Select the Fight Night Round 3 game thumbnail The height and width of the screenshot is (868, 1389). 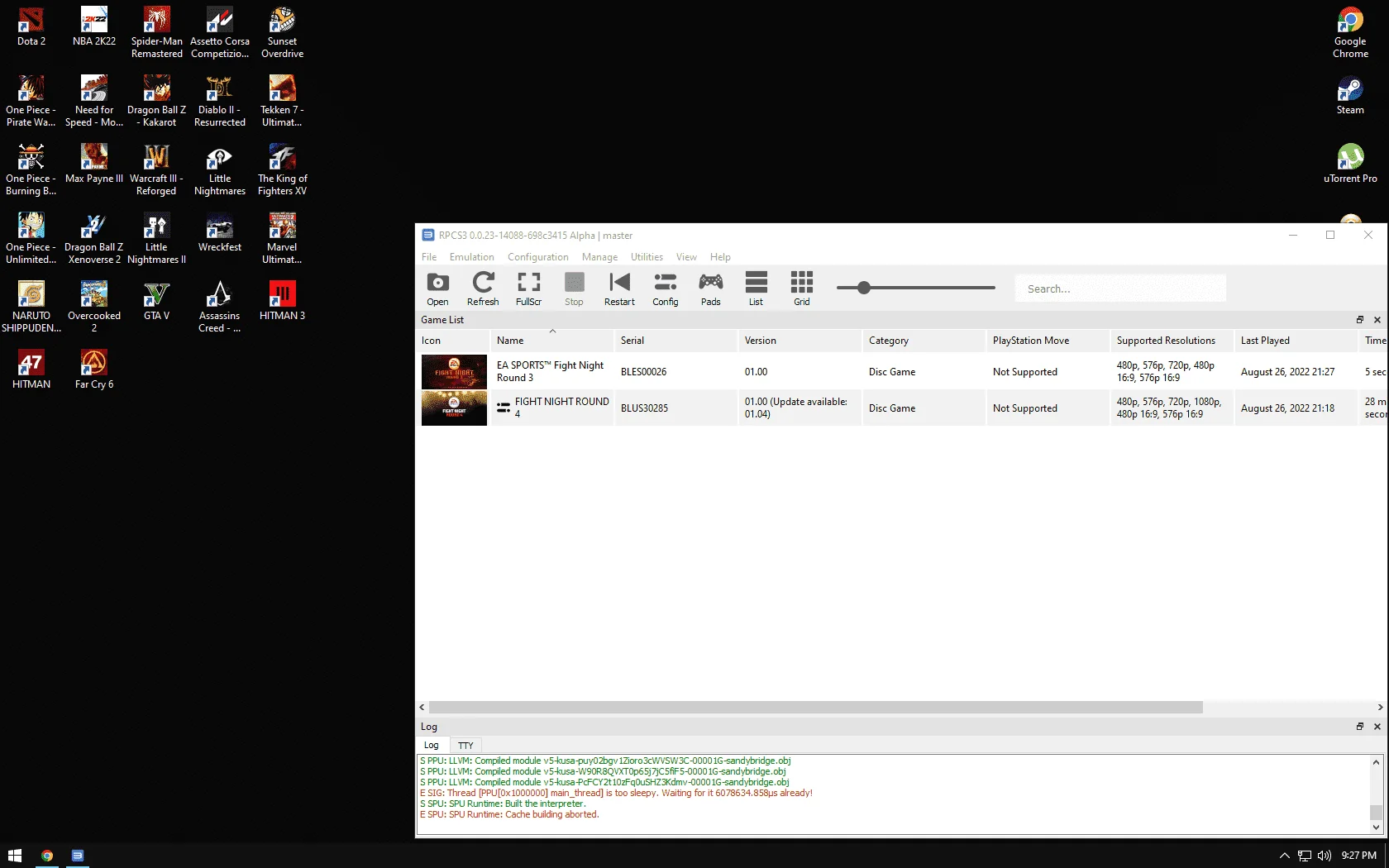454,372
